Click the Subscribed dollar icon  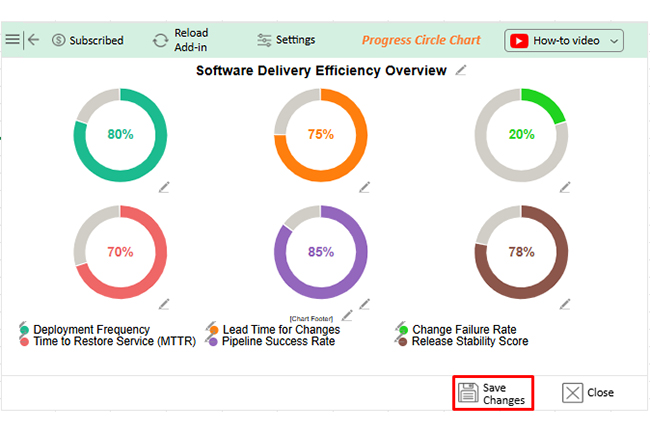point(58,40)
